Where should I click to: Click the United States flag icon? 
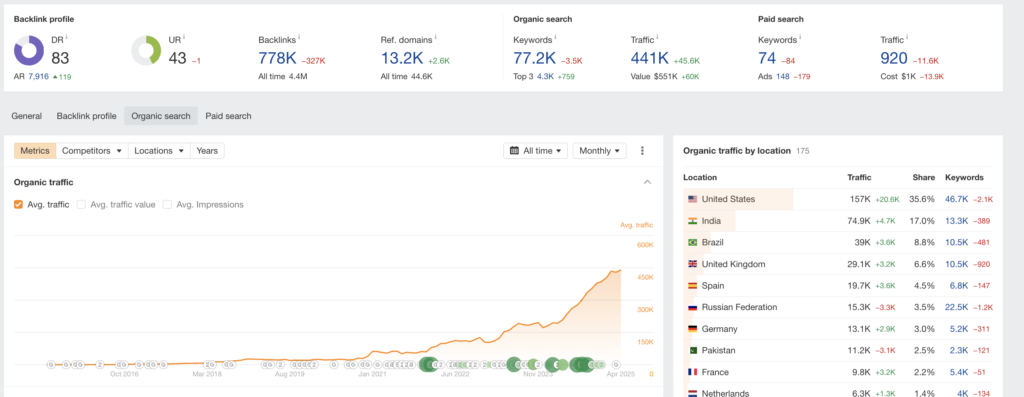point(692,199)
